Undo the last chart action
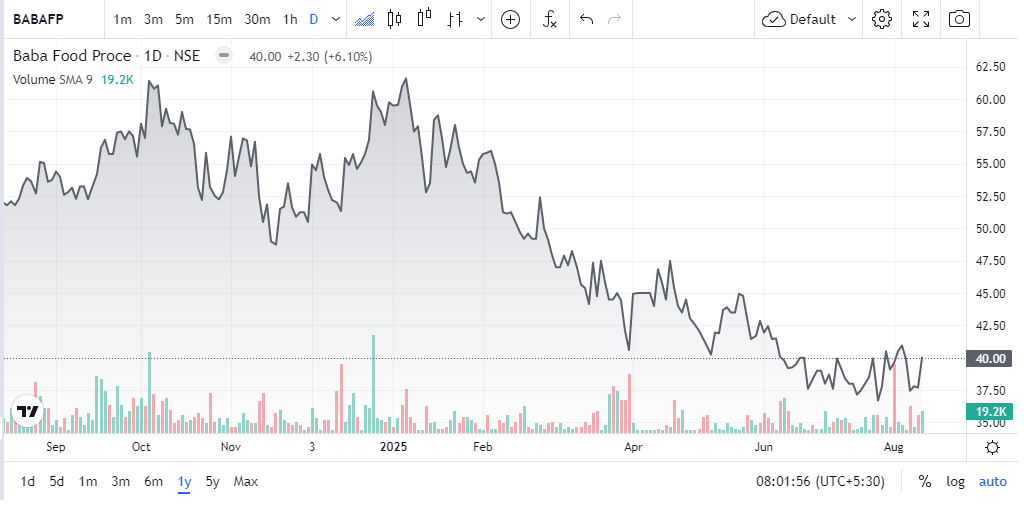1024x507 pixels. click(586, 19)
